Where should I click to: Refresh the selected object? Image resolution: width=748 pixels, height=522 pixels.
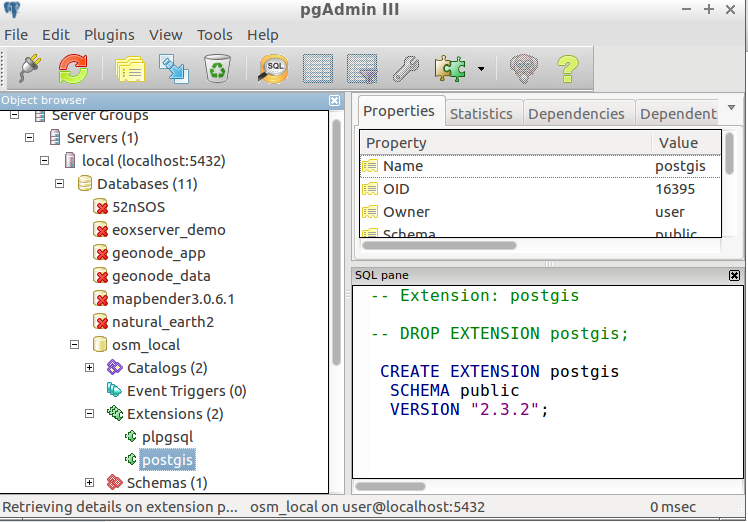pos(73,69)
